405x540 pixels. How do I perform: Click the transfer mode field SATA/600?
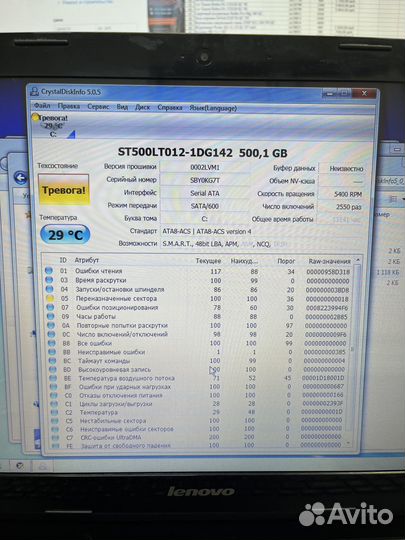coord(205,206)
